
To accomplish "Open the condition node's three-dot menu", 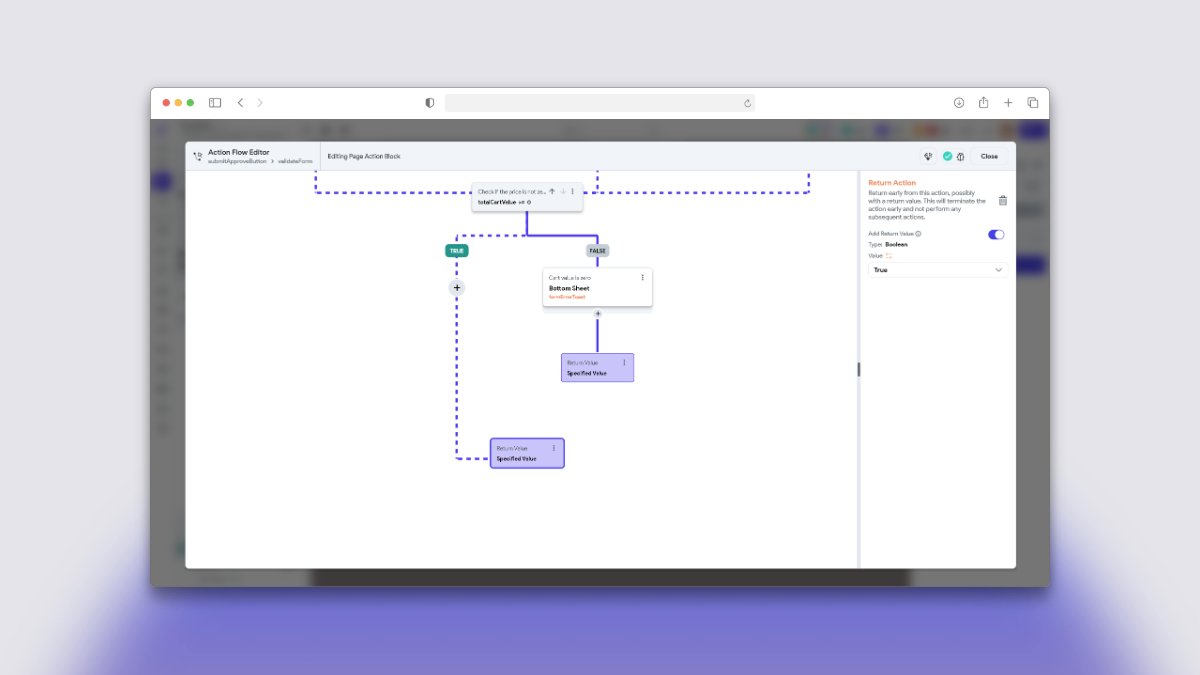I will pyautogui.click(x=572, y=191).
